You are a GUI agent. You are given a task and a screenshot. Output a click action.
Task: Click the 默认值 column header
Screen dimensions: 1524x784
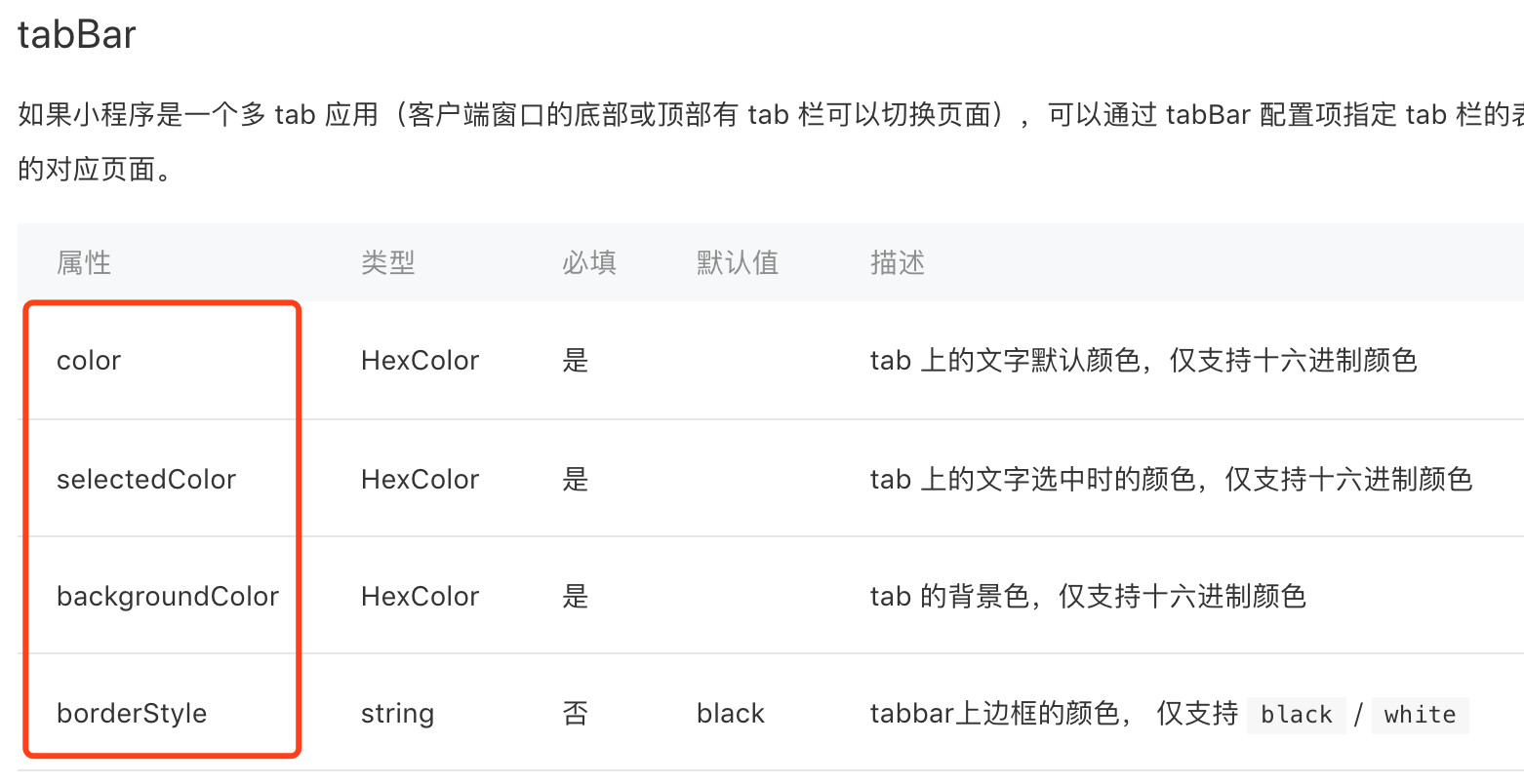pos(738,262)
